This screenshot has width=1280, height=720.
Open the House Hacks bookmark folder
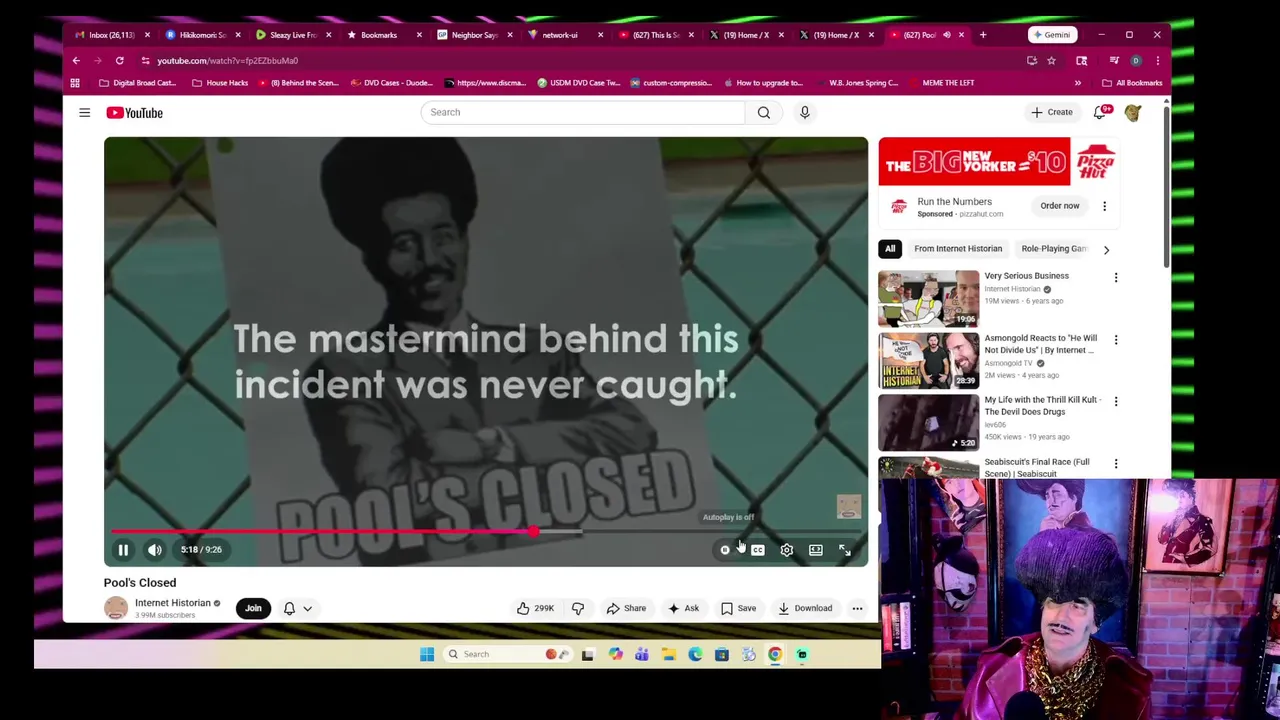[x=220, y=83]
